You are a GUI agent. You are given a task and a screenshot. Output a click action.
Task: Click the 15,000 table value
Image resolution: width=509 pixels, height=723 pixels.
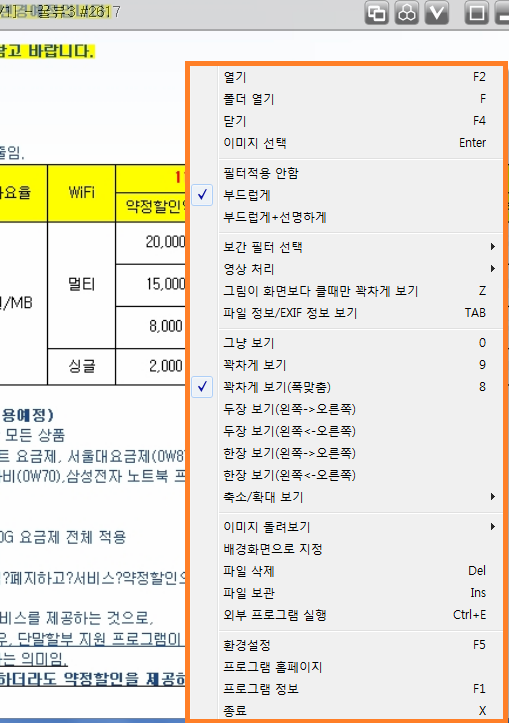166,284
